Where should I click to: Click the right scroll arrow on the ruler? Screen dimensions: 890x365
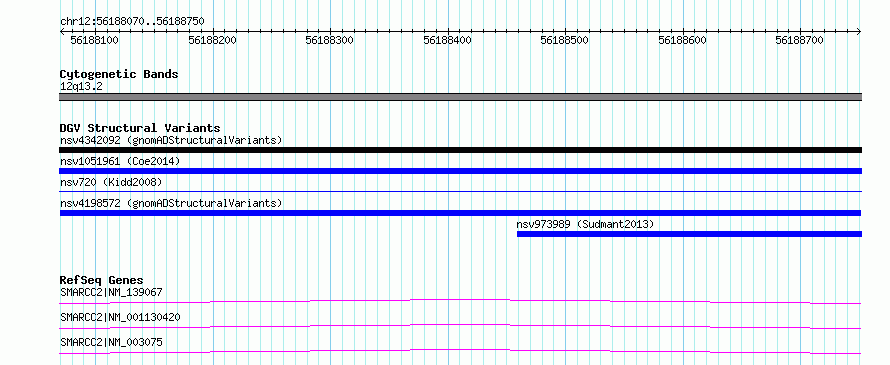[x=859, y=32]
